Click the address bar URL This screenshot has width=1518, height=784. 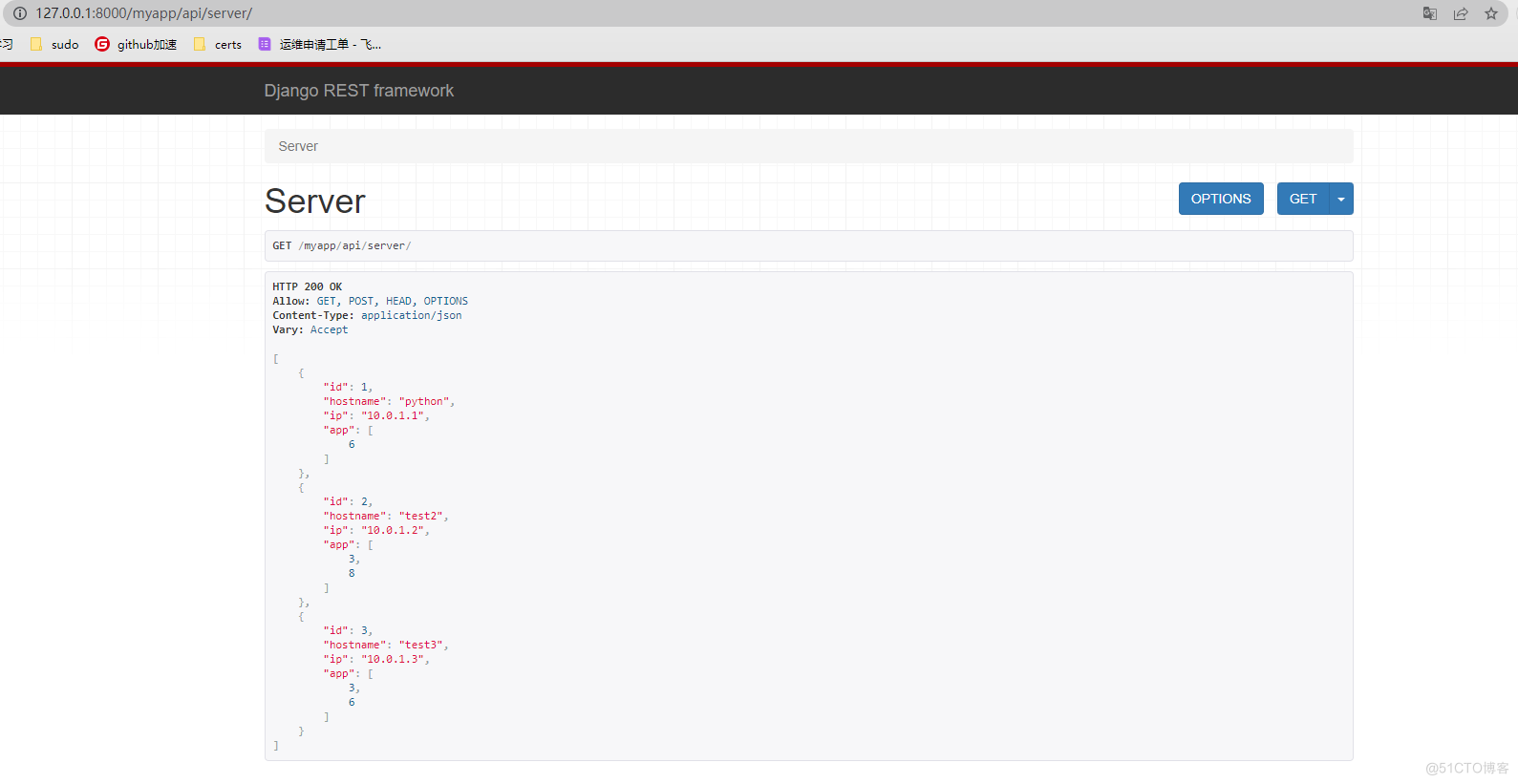(144, 13)
